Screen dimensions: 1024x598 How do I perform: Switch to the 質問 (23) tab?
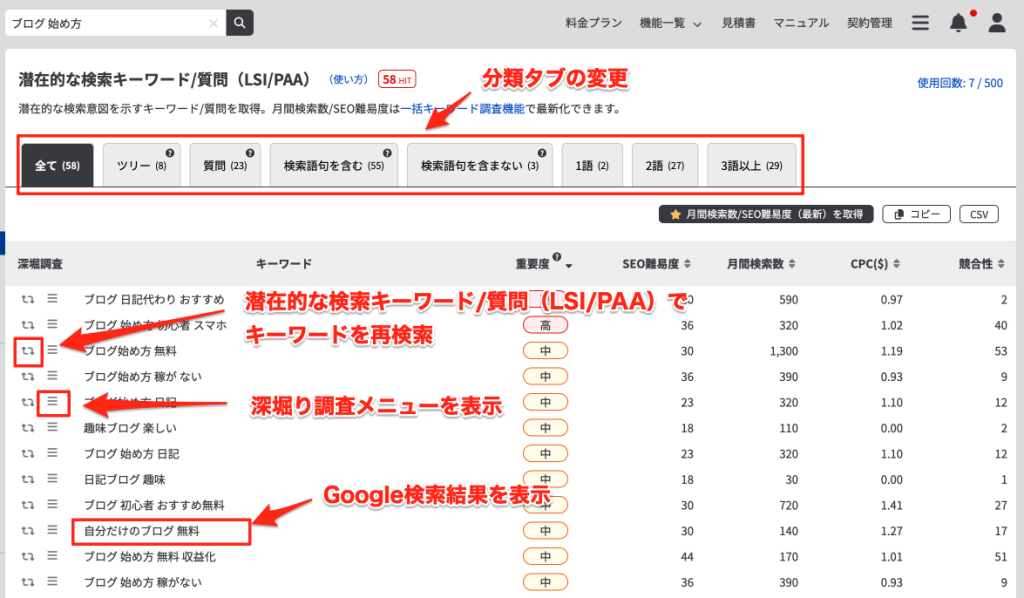225,166
